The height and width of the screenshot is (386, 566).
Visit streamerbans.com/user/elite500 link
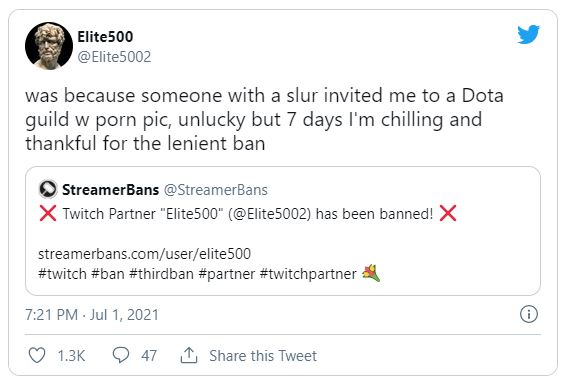click(144, 254)
